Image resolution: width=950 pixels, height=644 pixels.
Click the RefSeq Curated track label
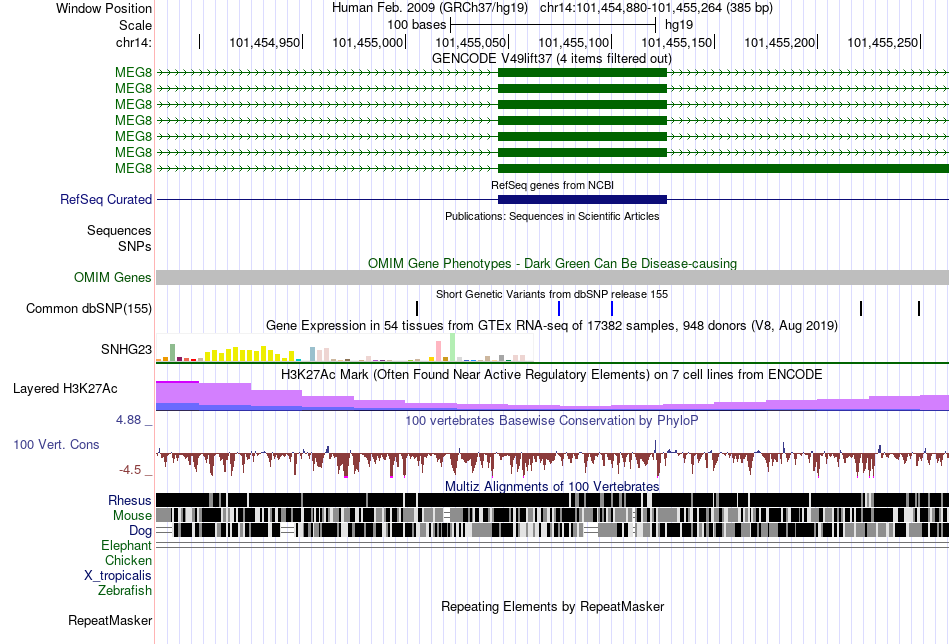(105, 199)
